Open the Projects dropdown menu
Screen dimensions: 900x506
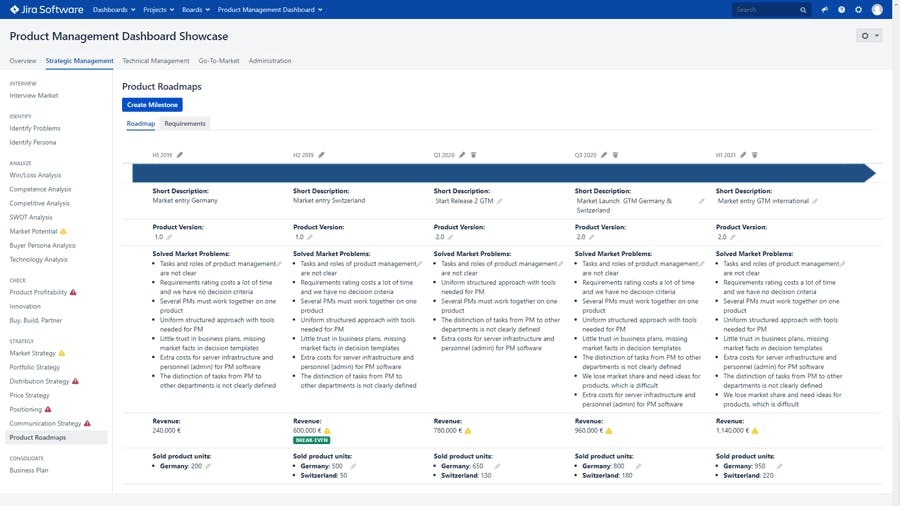pos(158,10)
